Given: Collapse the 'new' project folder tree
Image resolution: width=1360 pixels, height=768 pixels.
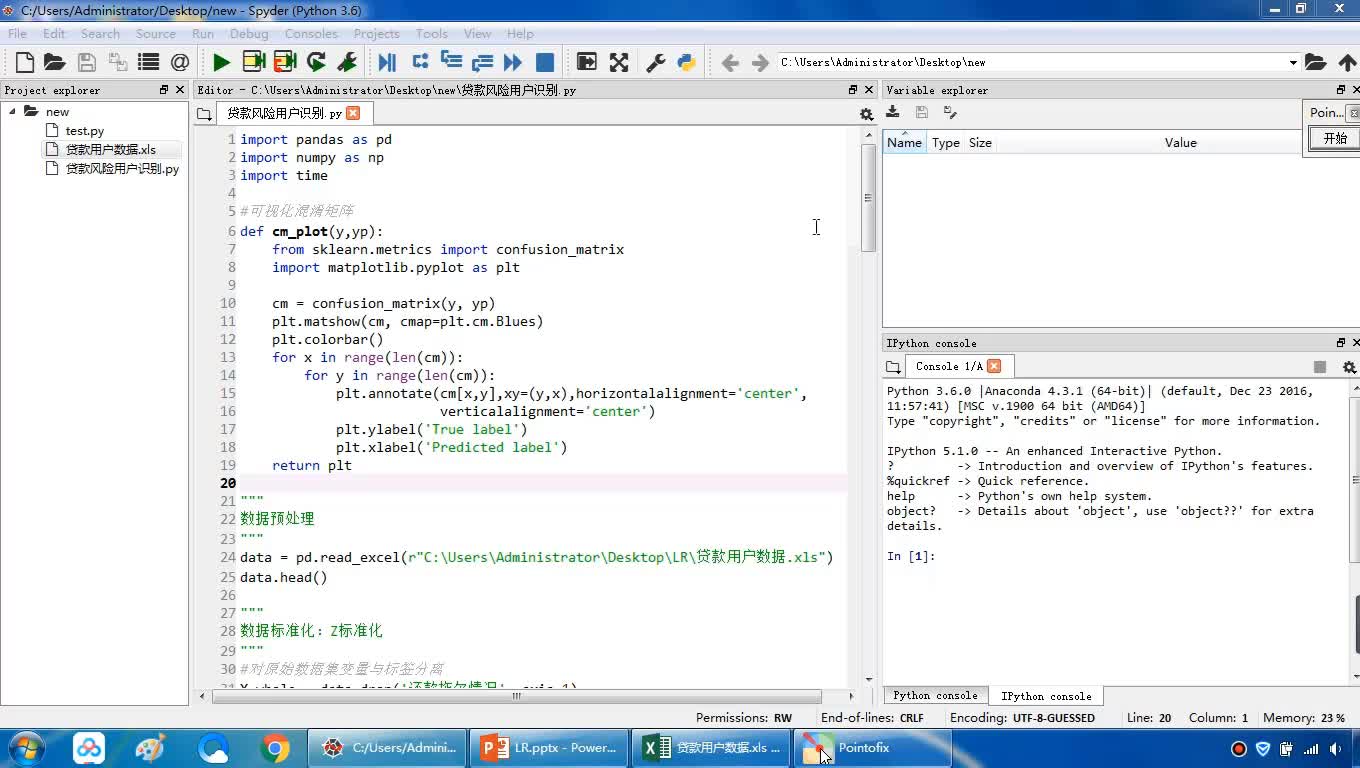Looking at the screenshot, I should pyautogui.click(x=13, y=111).
